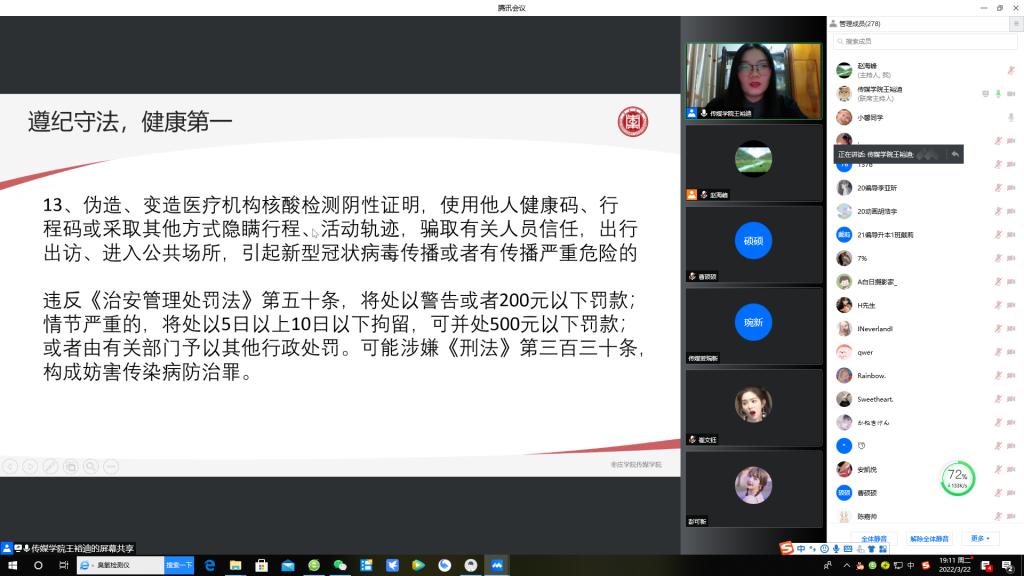Select member 21编导升本1班 in list
1024x576 pixels.
pos(925,235)
